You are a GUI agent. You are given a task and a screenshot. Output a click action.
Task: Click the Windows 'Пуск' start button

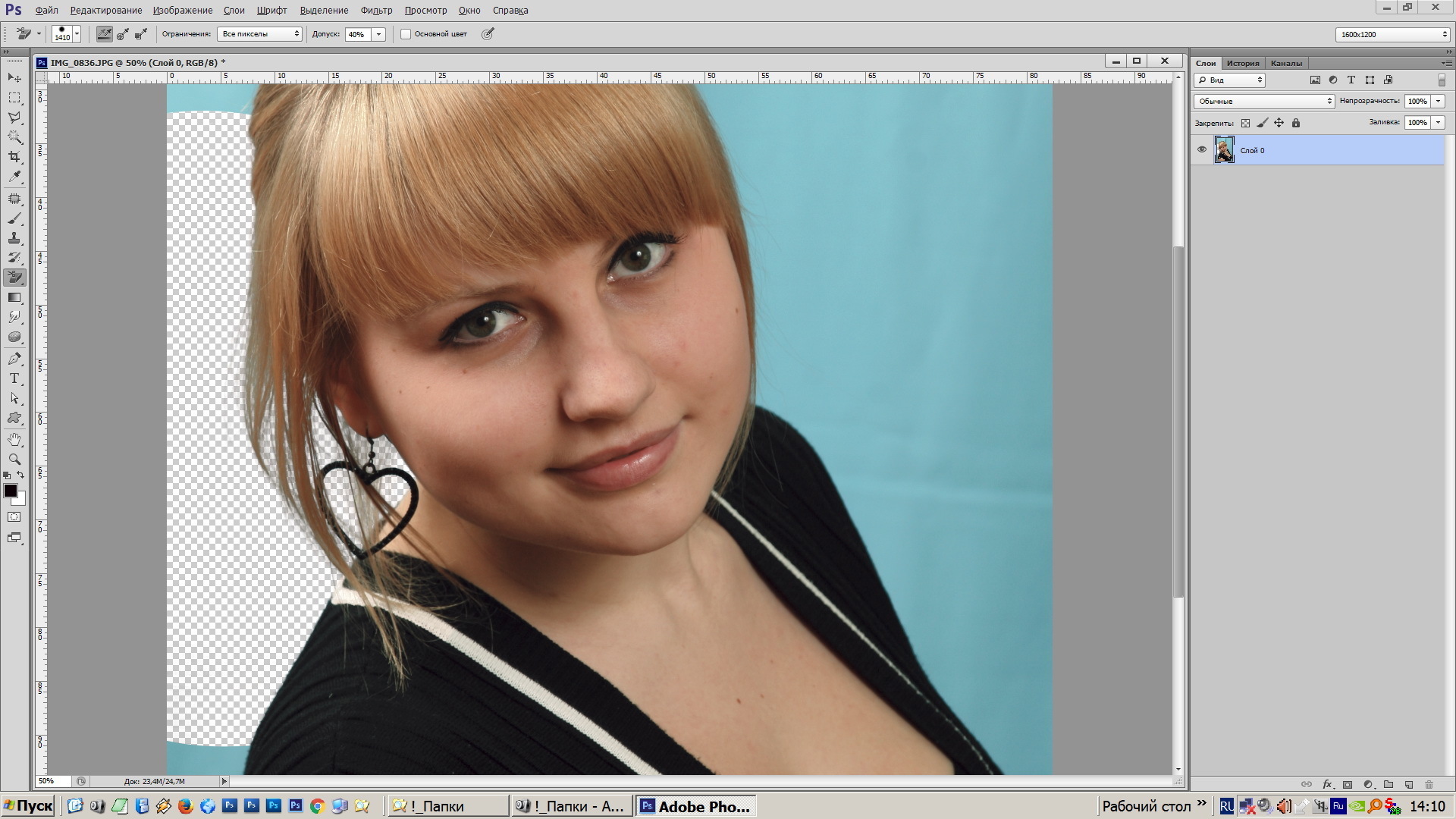[28, 806]
